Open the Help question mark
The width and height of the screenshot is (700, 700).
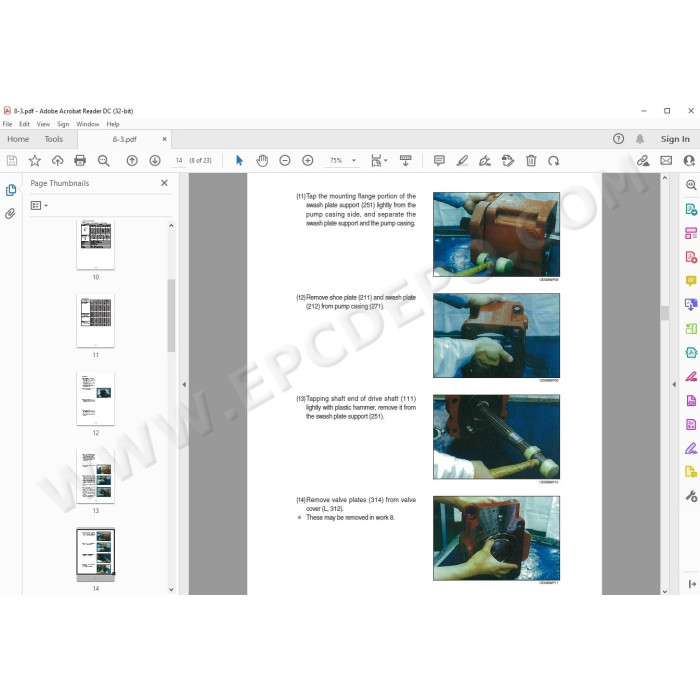618,139
